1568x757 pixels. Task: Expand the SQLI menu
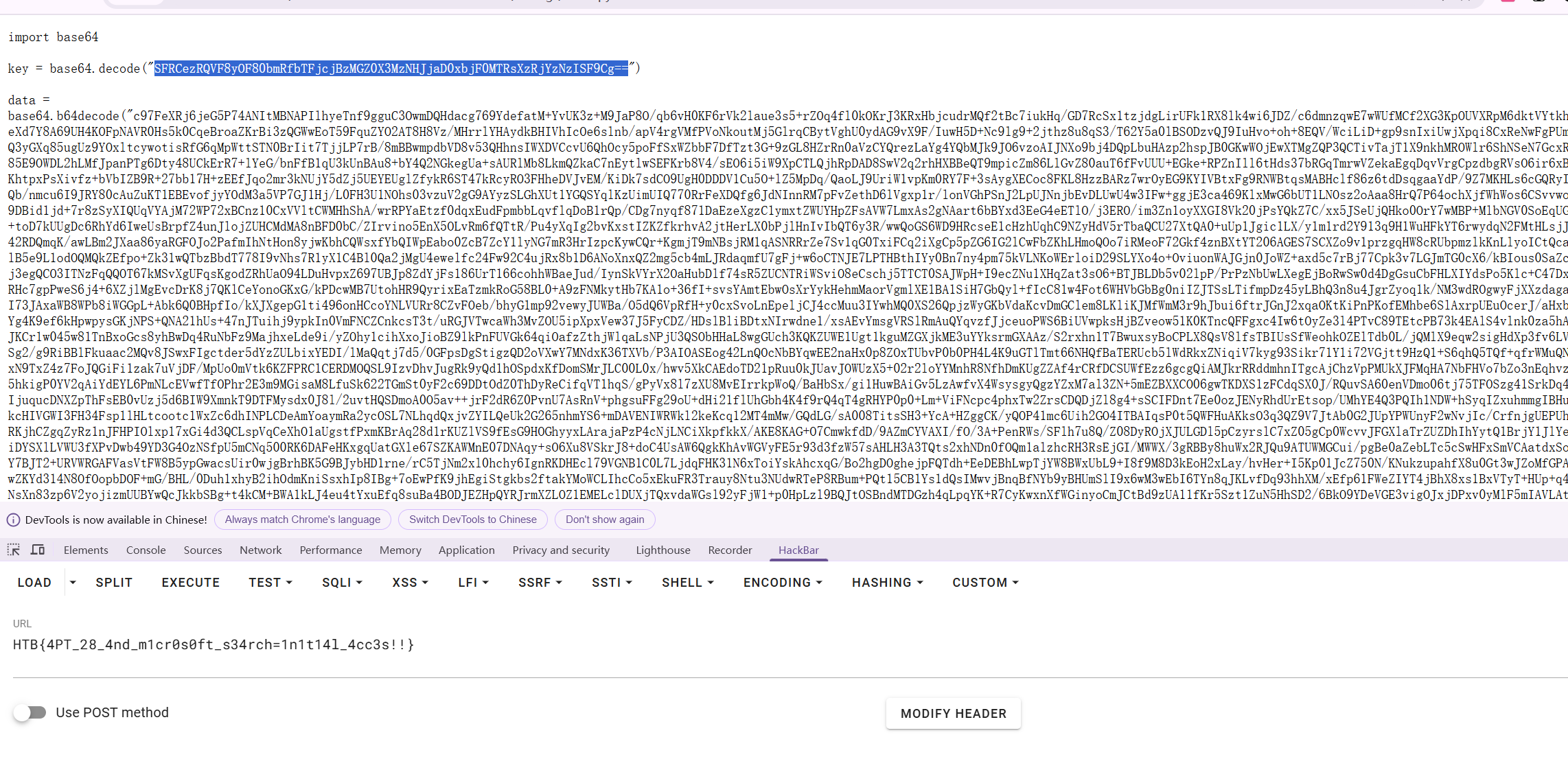(x=342, y=583)
